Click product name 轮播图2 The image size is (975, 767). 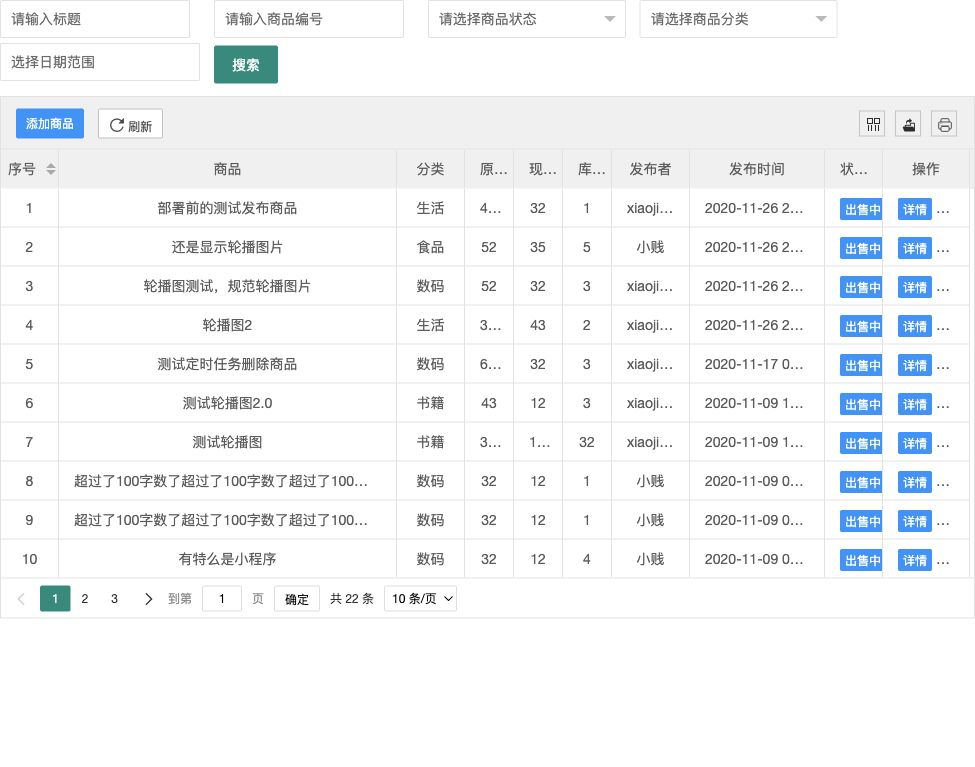tap(227, 325)
